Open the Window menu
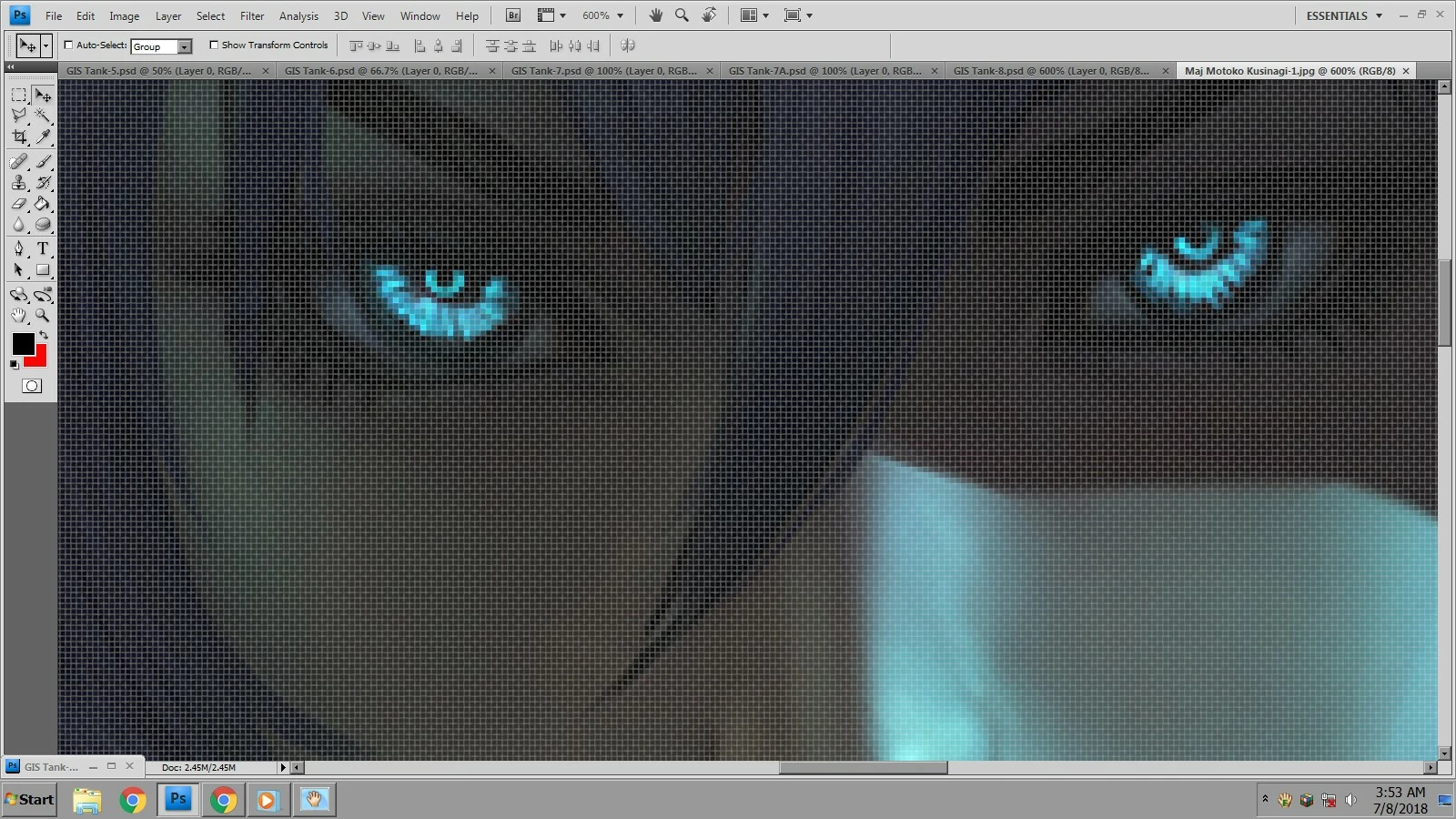 pos(420,15)
